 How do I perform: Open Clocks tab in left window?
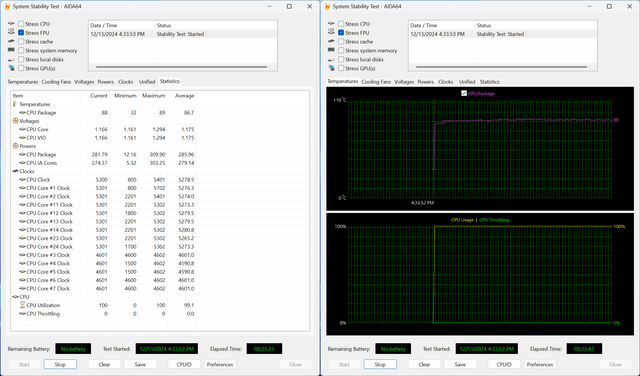tap(126, 82)
